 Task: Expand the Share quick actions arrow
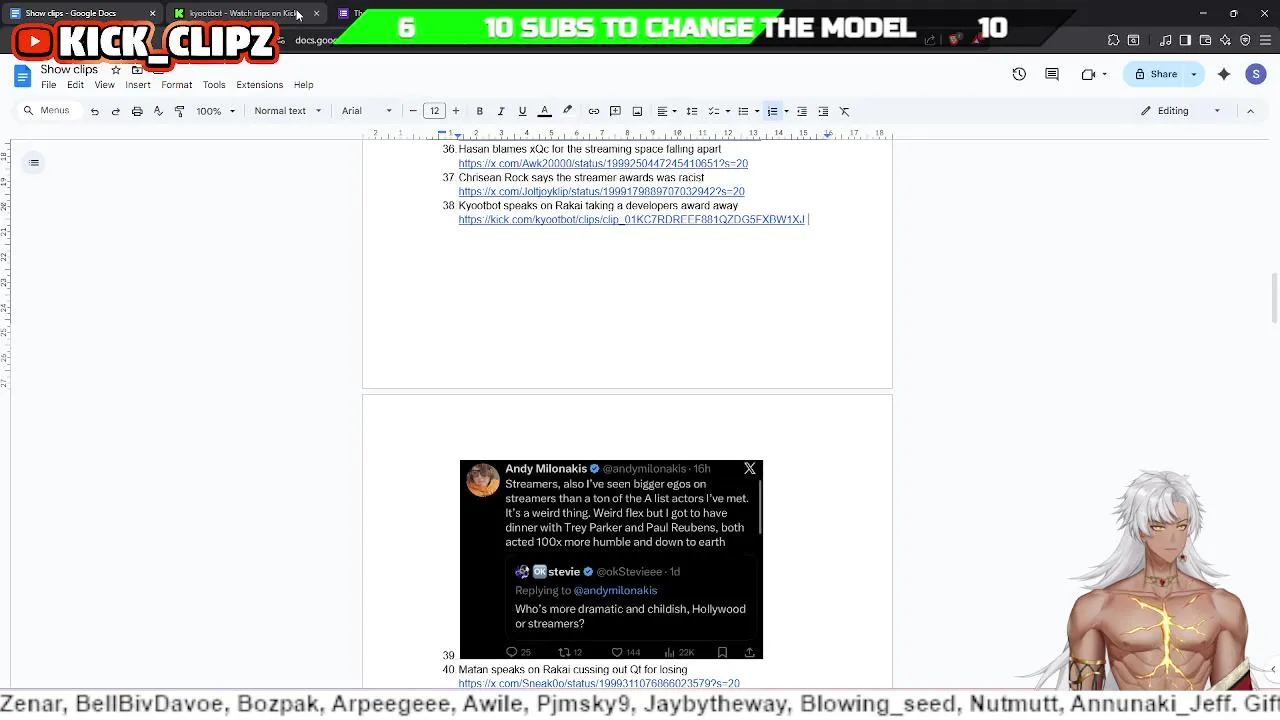[x=1194, y=74]
